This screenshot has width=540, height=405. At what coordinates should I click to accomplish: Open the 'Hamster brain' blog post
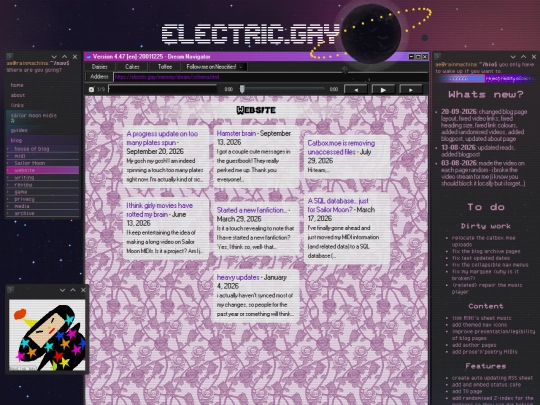click(x=236, y=134)
